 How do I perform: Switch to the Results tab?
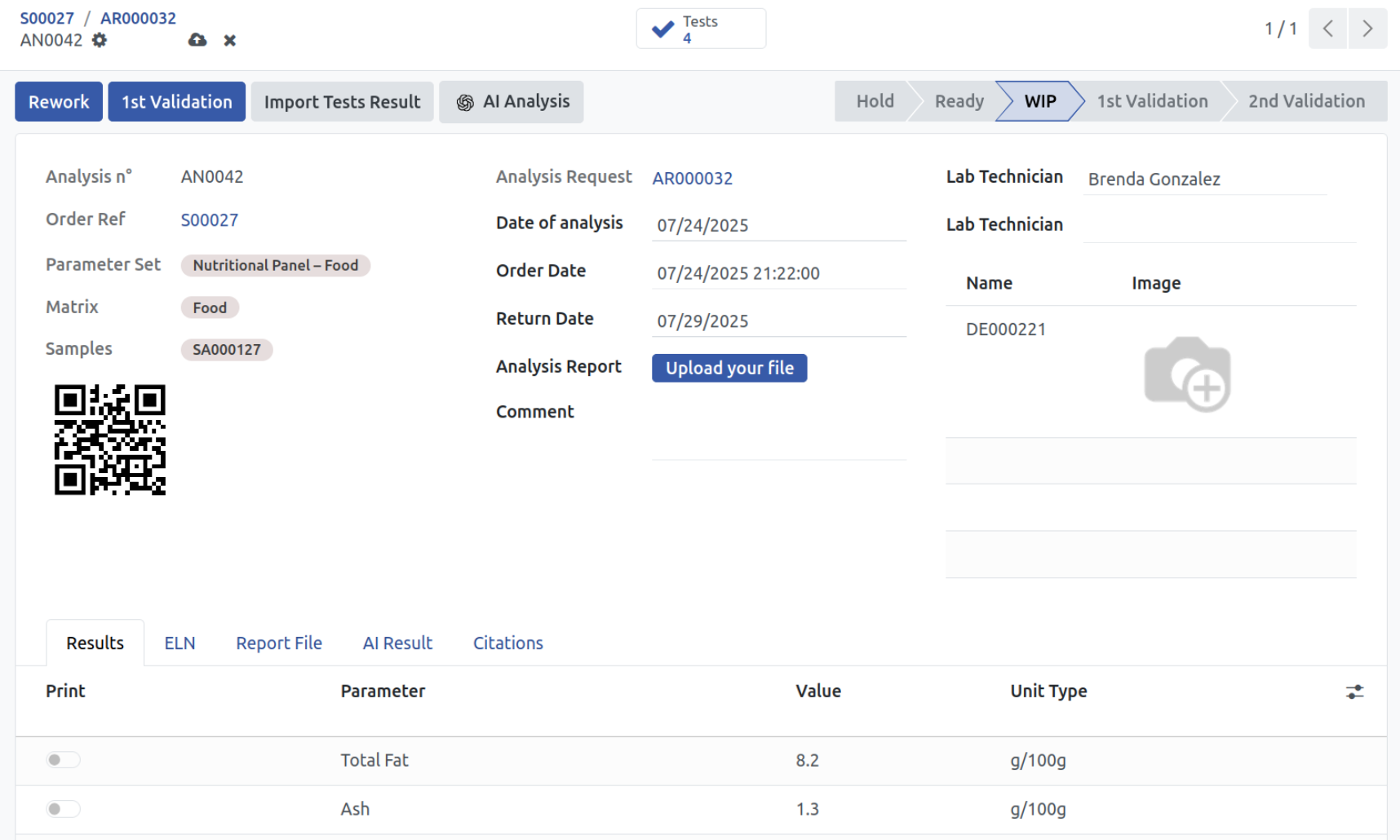pos(95,643)
